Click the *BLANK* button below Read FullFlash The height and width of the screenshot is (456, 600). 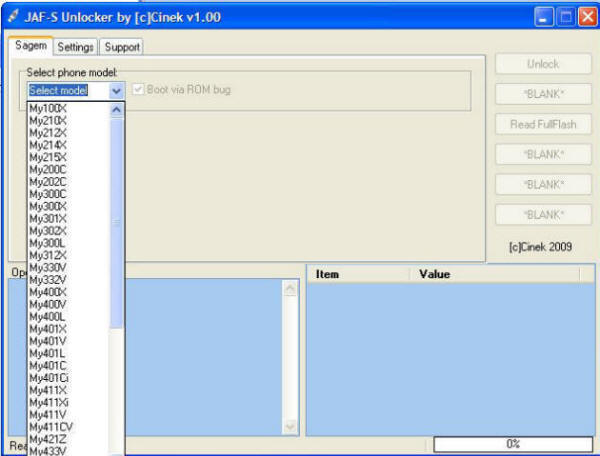(543, 155)
